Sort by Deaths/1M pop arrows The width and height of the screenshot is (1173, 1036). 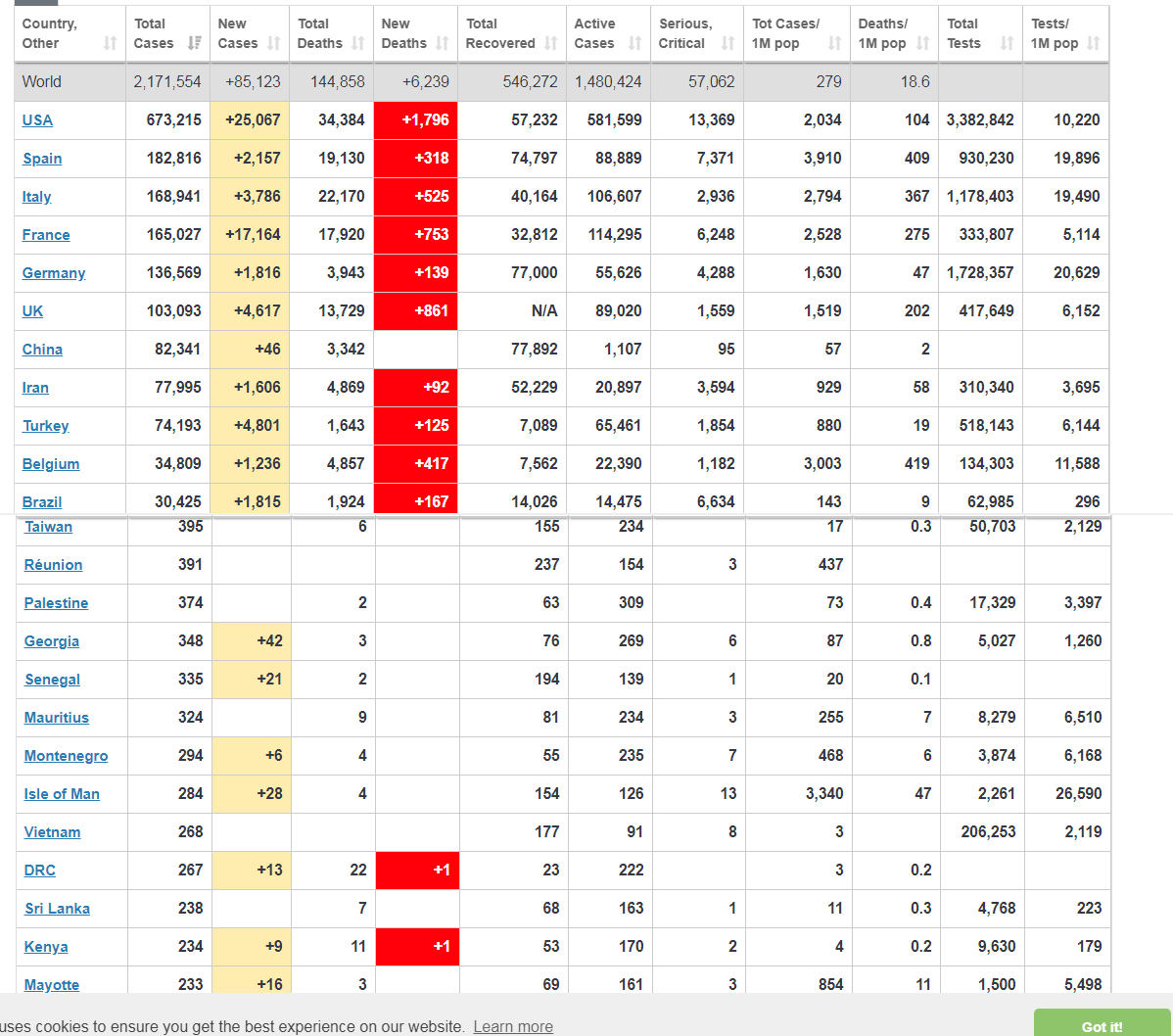click(922, 43)
